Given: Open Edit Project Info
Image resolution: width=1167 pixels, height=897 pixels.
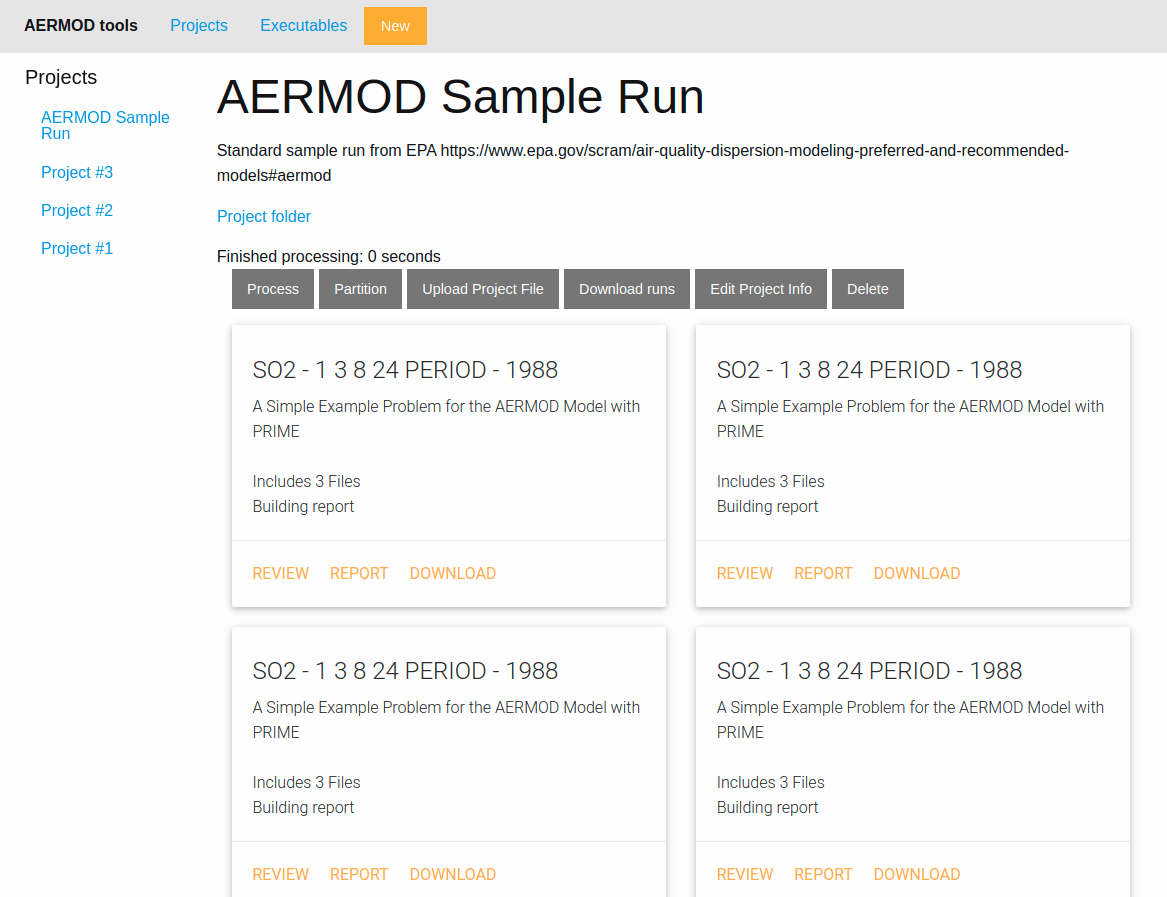Looking at the screenshot, I should click(761, 289).
